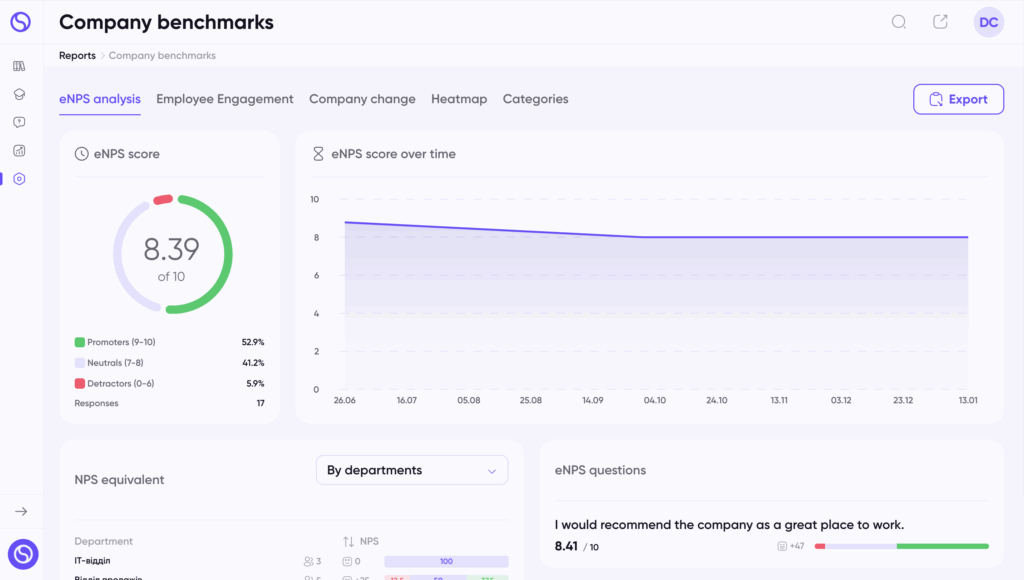Open the graduation cap learning sidebar icon

(19, 94)
